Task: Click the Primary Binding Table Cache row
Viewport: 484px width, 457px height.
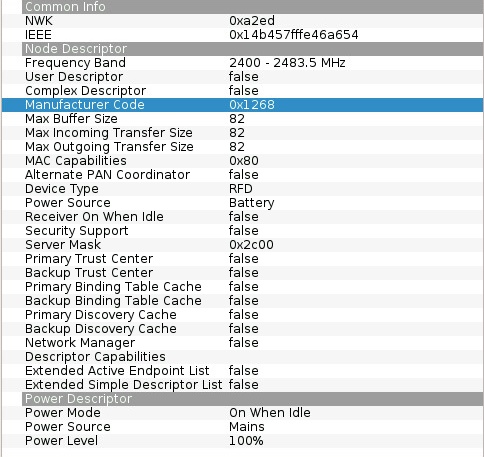Action: pyautogui.click(x=243, y=287)
